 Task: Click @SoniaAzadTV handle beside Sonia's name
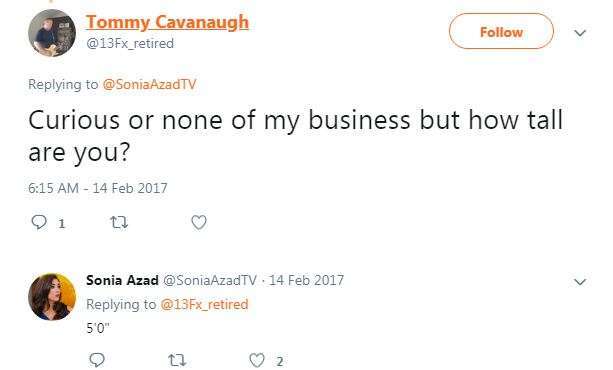tap(210, 280)
